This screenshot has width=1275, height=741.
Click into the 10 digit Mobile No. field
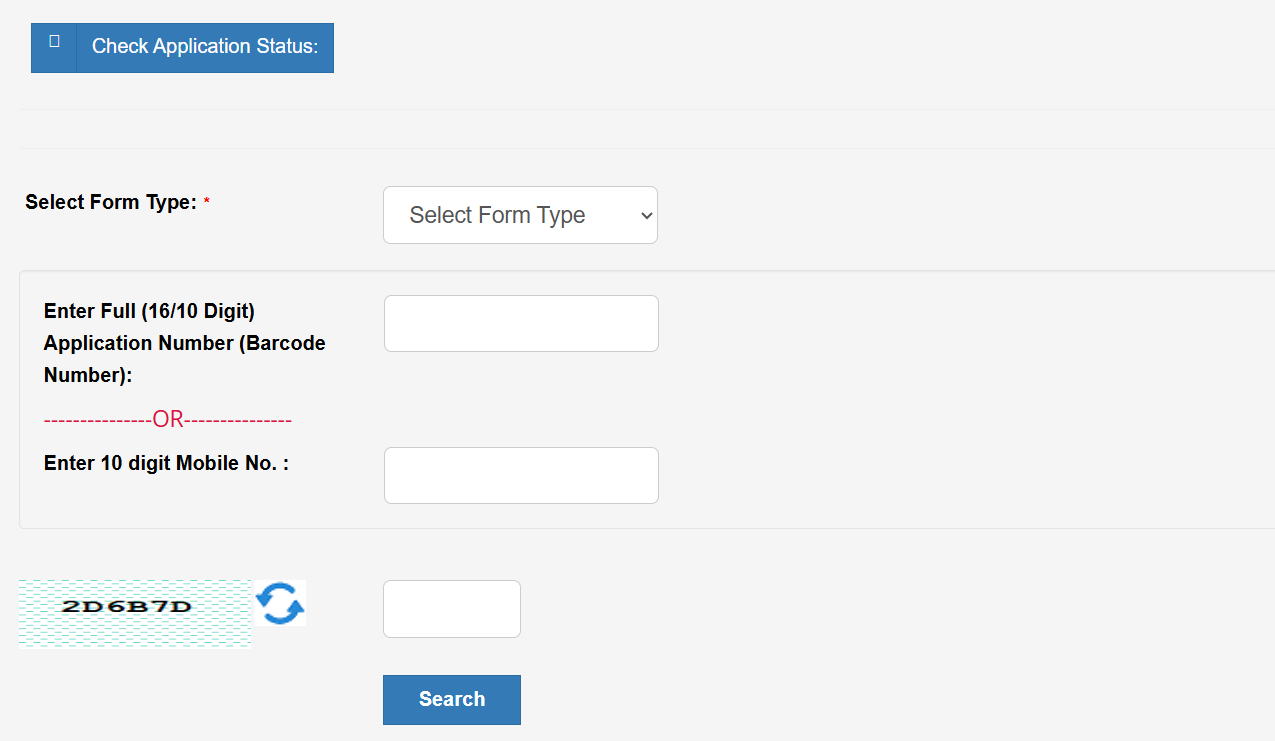(521, 475)
